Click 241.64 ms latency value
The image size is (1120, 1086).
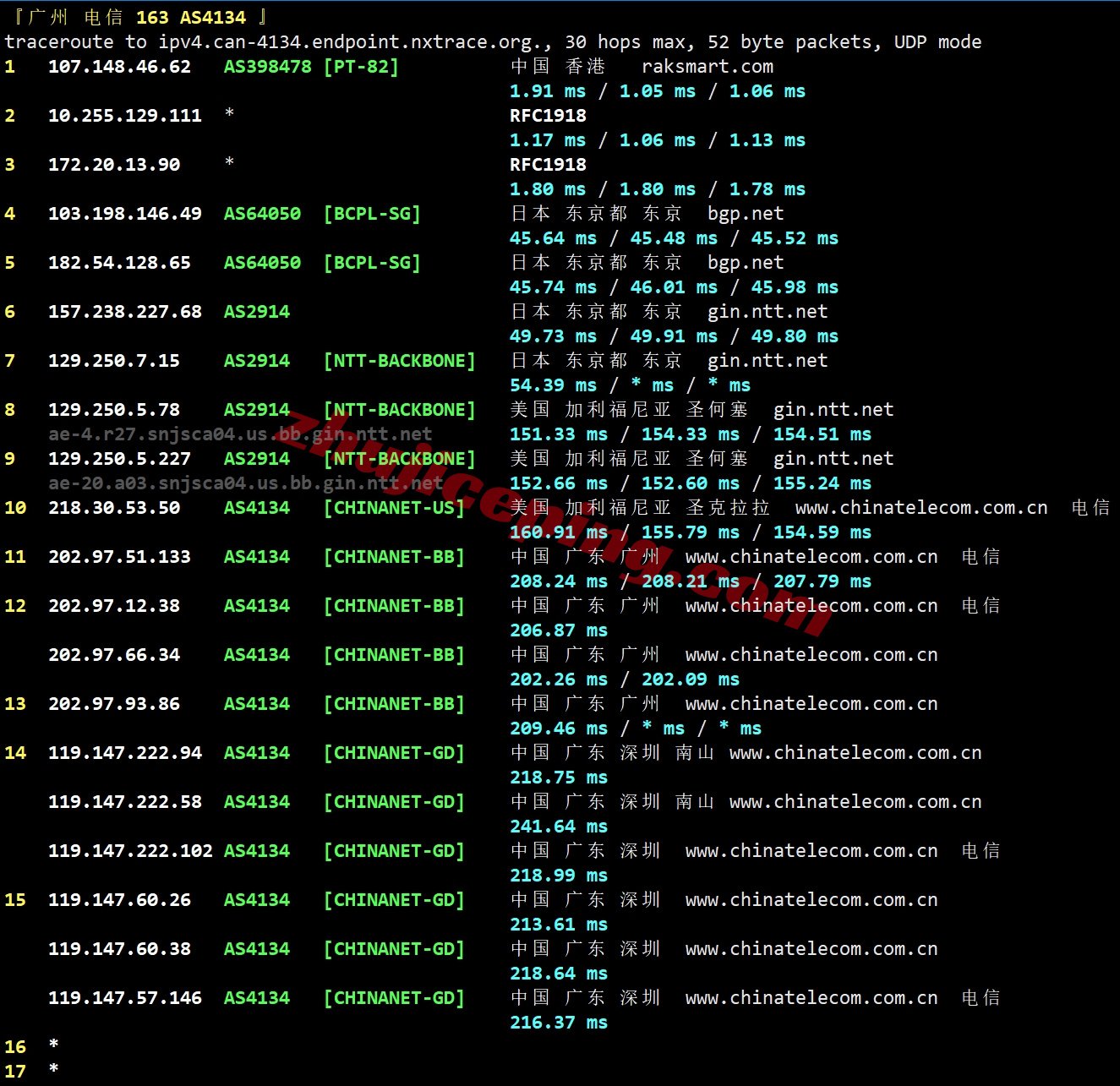click(559, 827)
